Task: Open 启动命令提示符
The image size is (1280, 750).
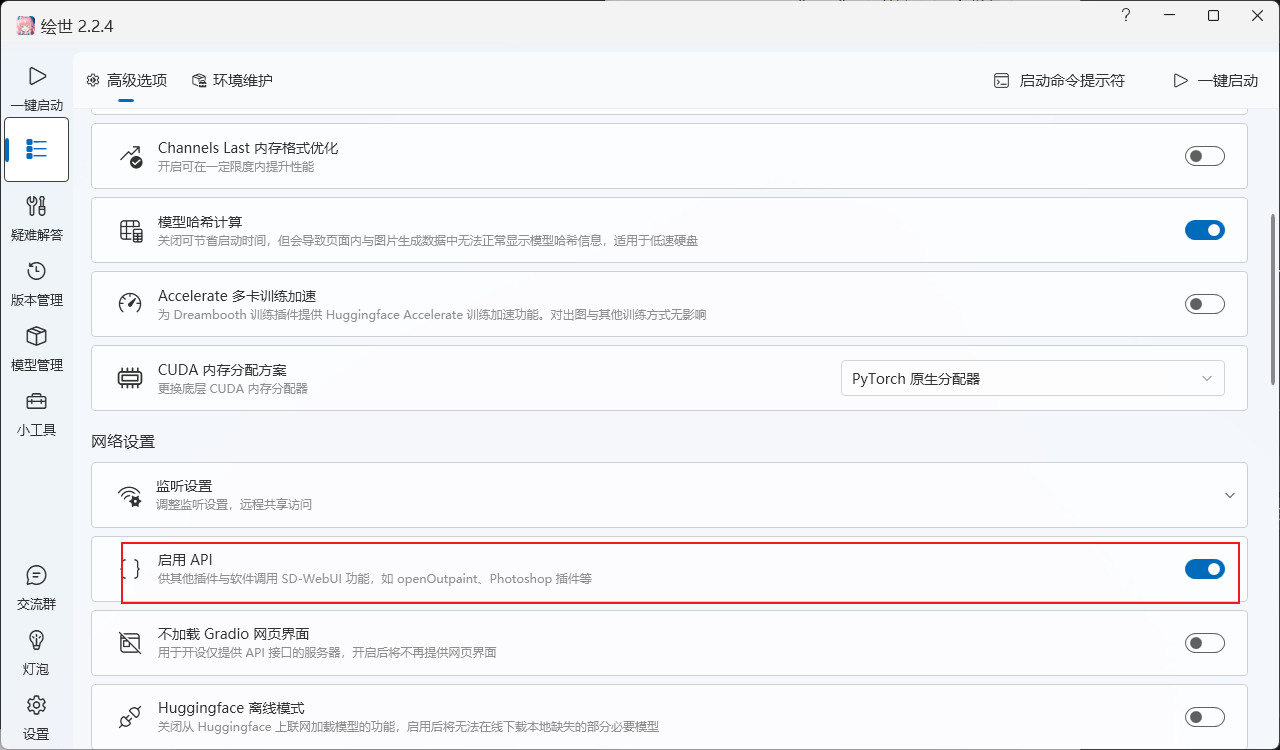Action: point(1058,80)
